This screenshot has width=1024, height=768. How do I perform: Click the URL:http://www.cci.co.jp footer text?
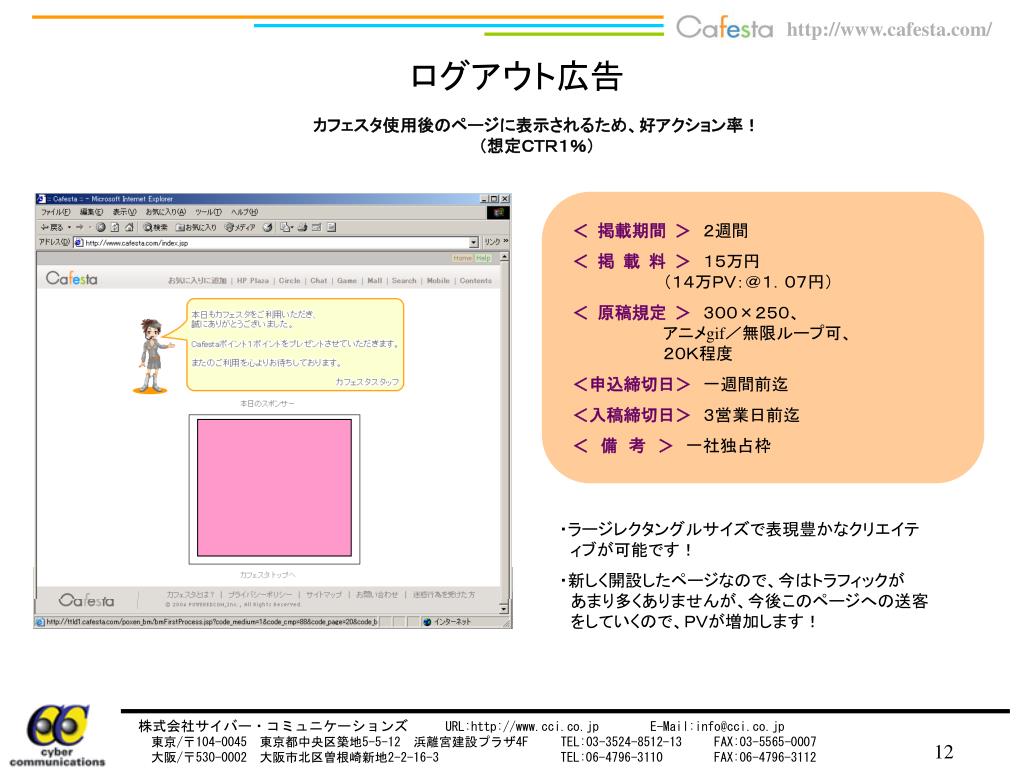coord(522,726)
